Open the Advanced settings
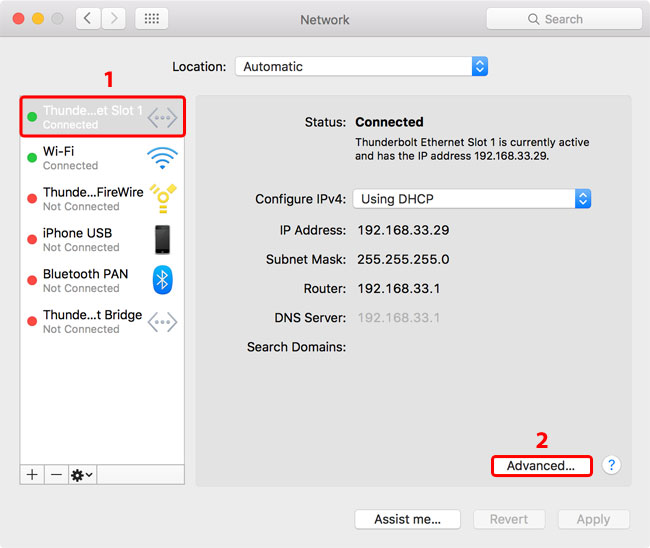650x548 pixels. (541, 465)
